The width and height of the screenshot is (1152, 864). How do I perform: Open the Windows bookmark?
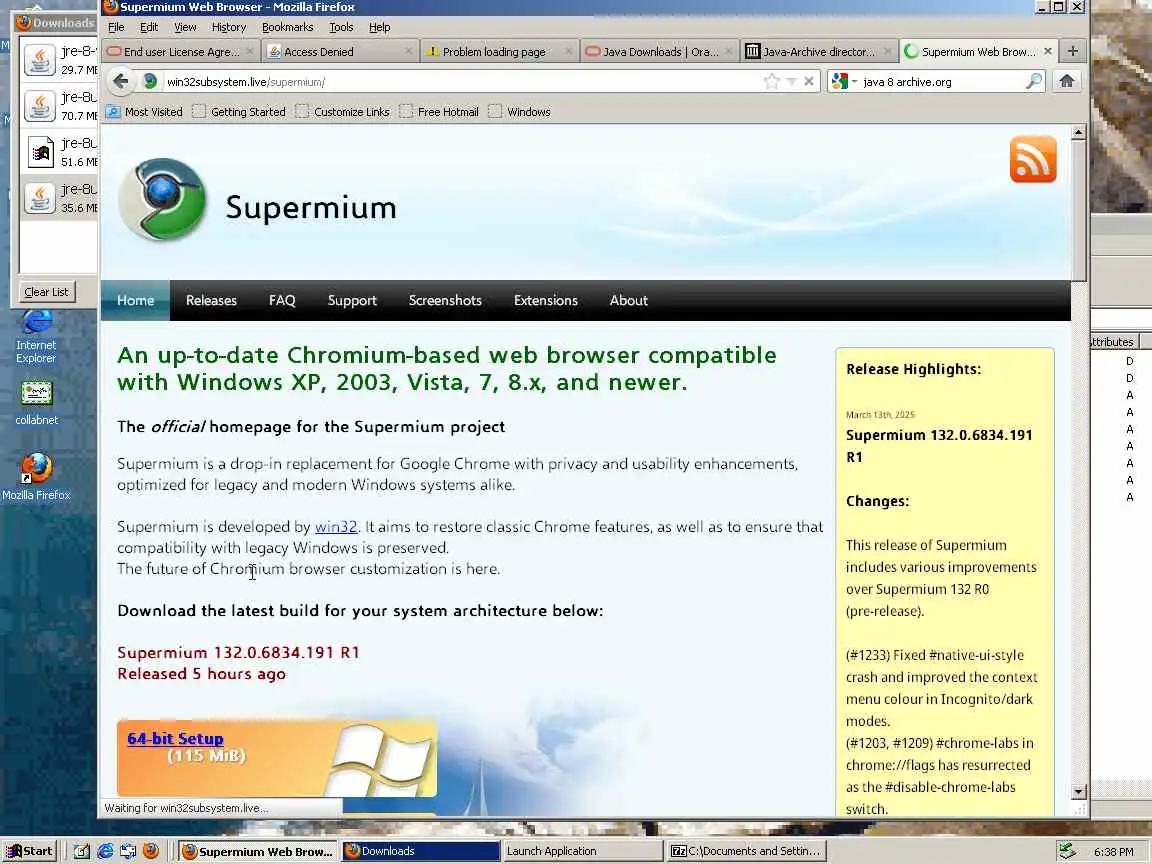(519, 112)
